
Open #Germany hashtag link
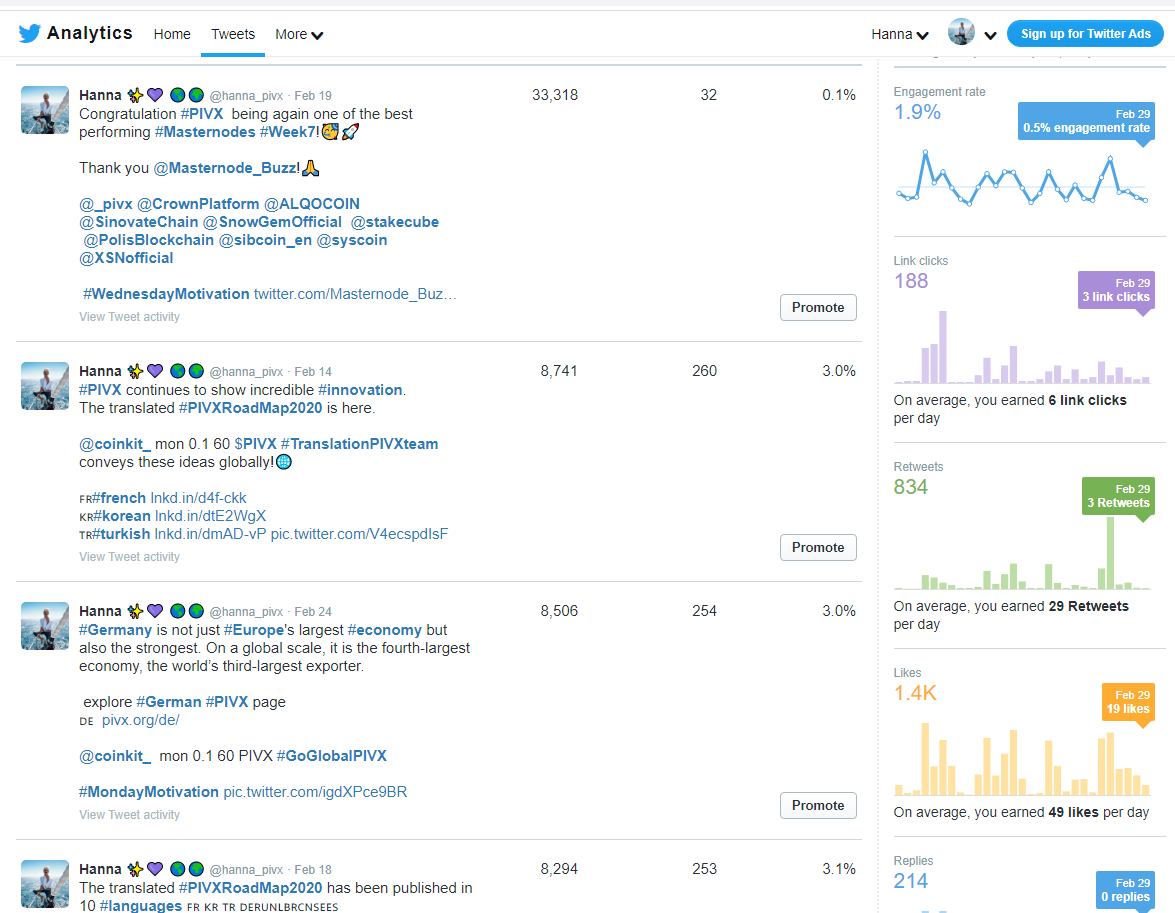pyautogui.click(x=115, y=630)
